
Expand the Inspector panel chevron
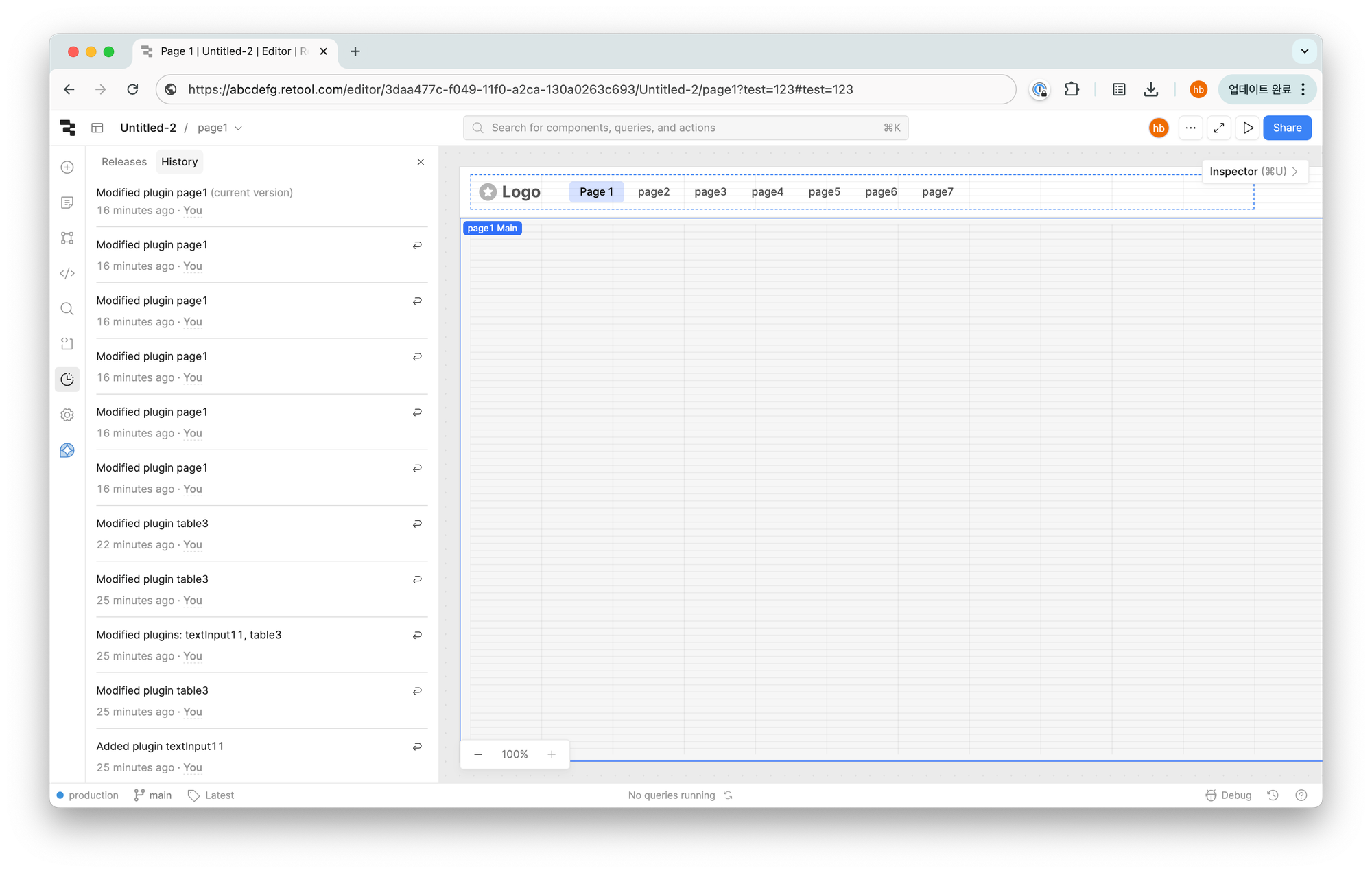[x=1294, y=172]
